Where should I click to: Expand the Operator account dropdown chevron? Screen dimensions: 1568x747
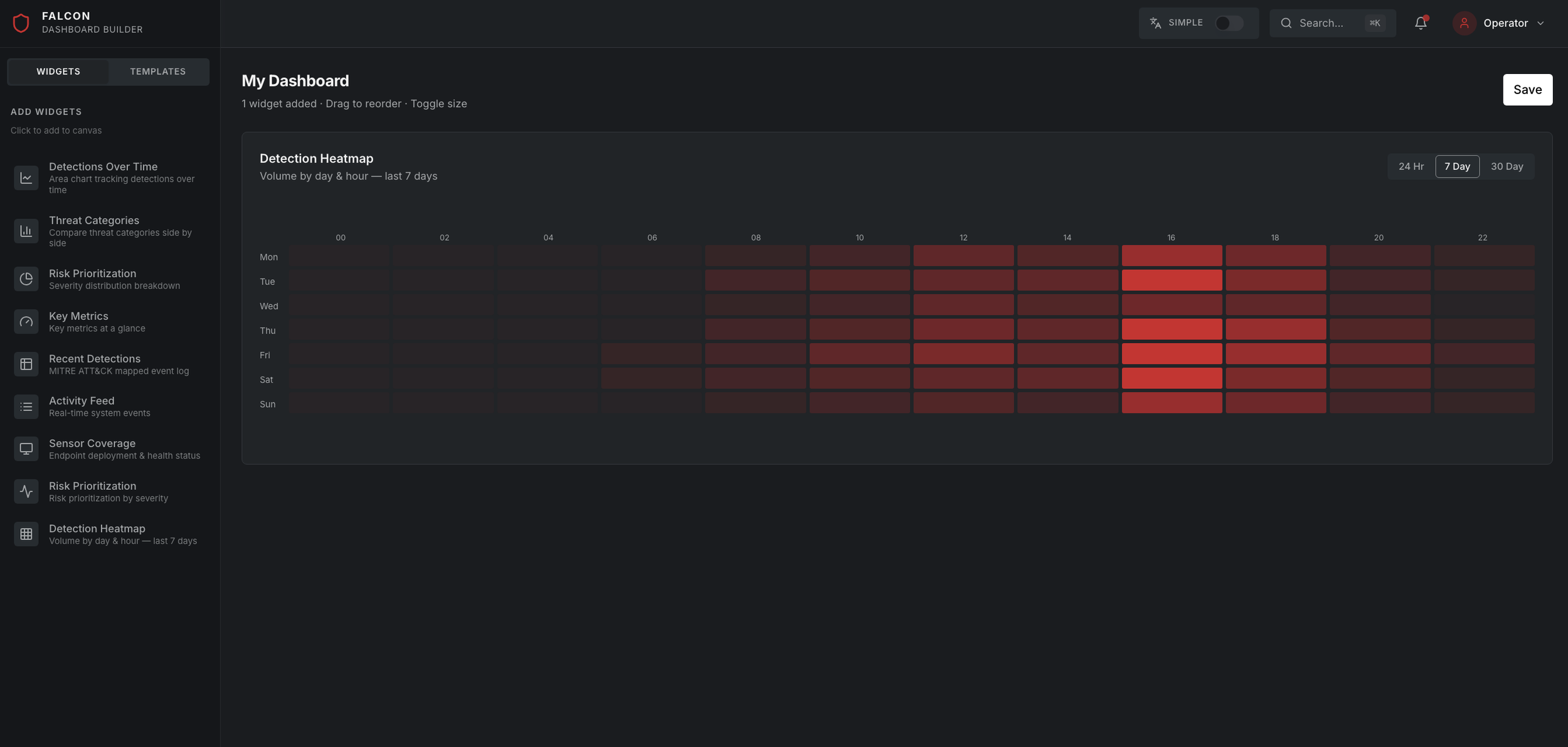tap(1540, 23)
